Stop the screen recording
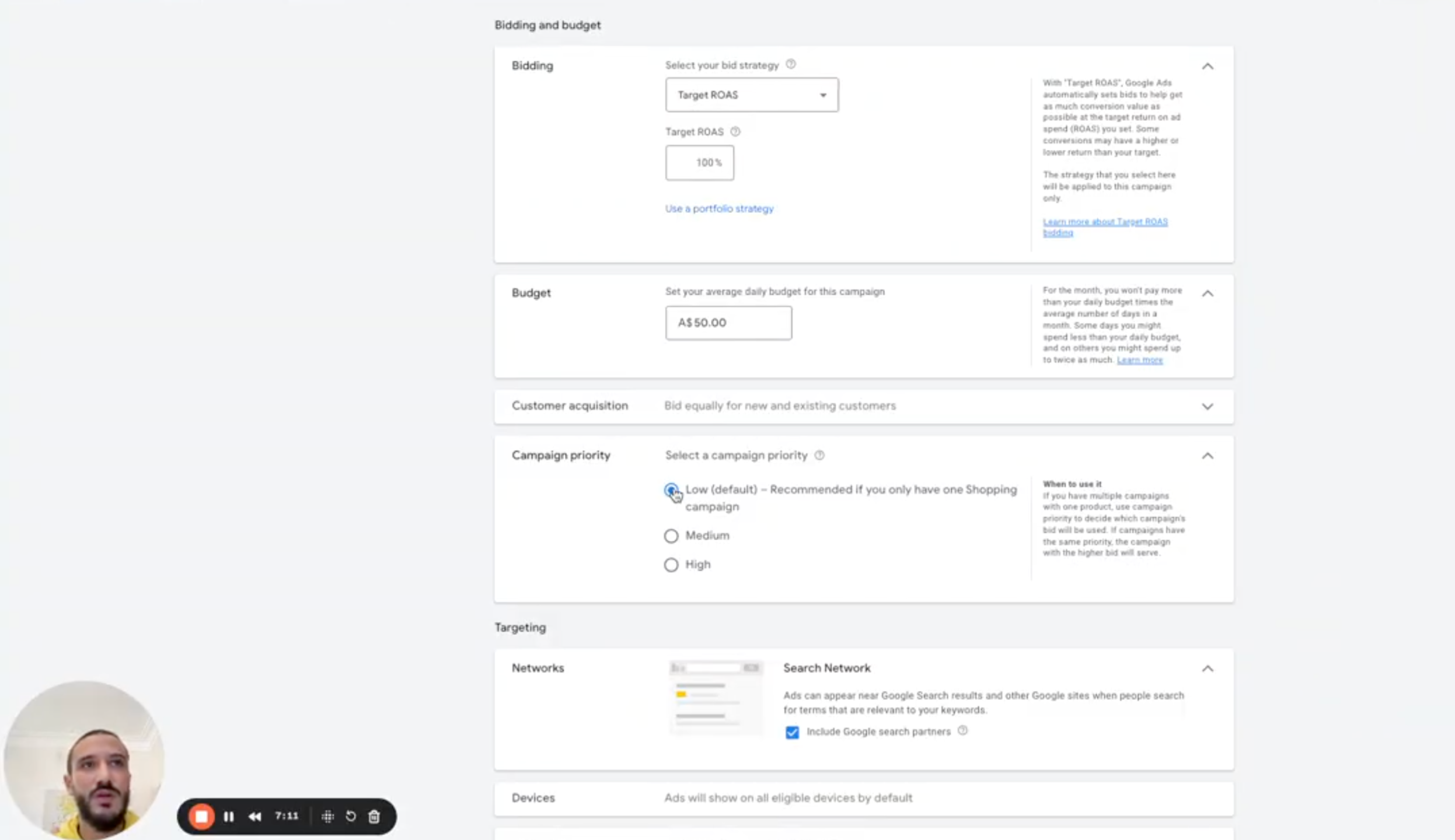The image size is (1455, 840). tap(201, 816)
